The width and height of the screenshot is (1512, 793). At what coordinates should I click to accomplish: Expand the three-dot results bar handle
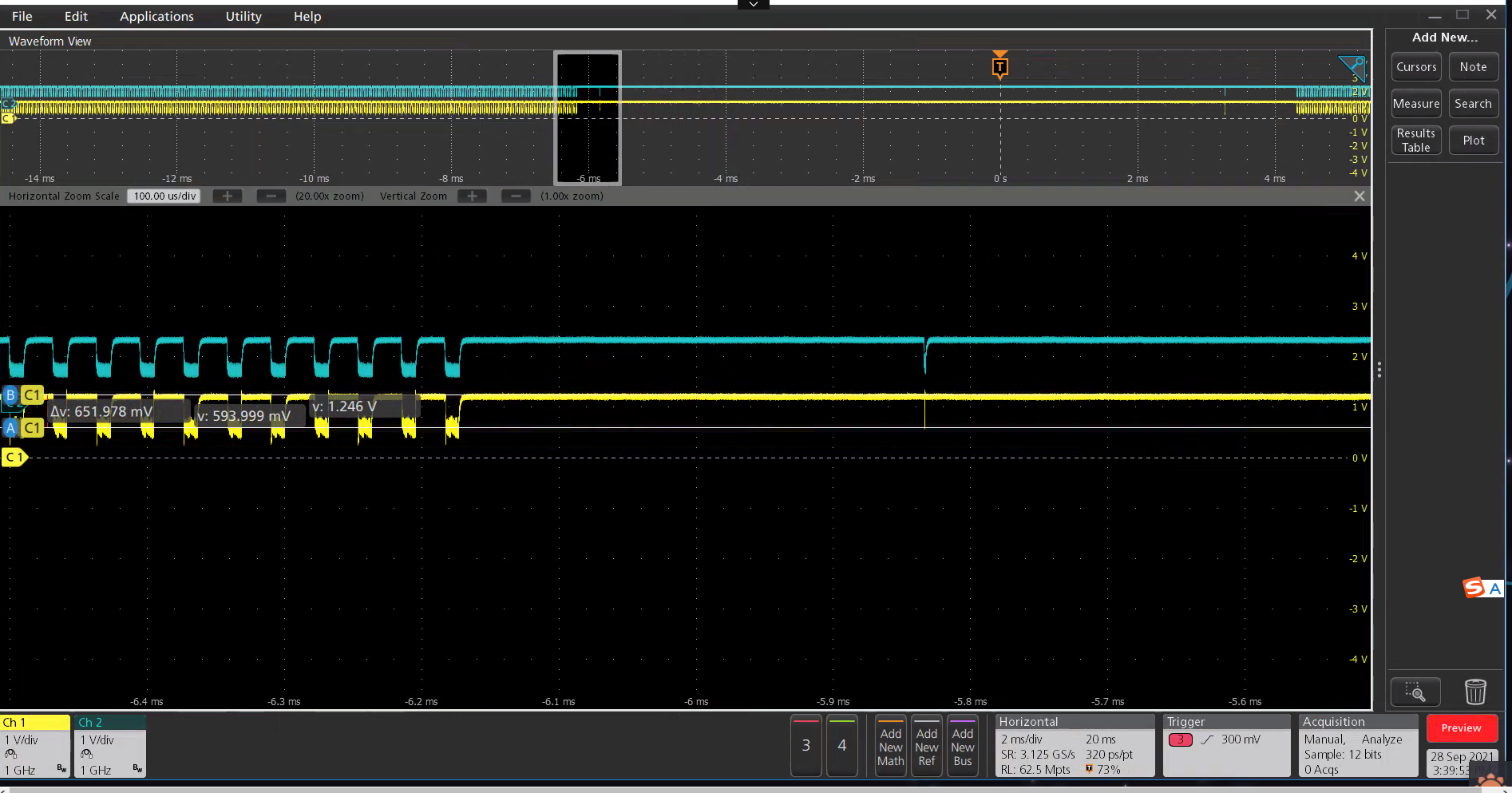1379,370
